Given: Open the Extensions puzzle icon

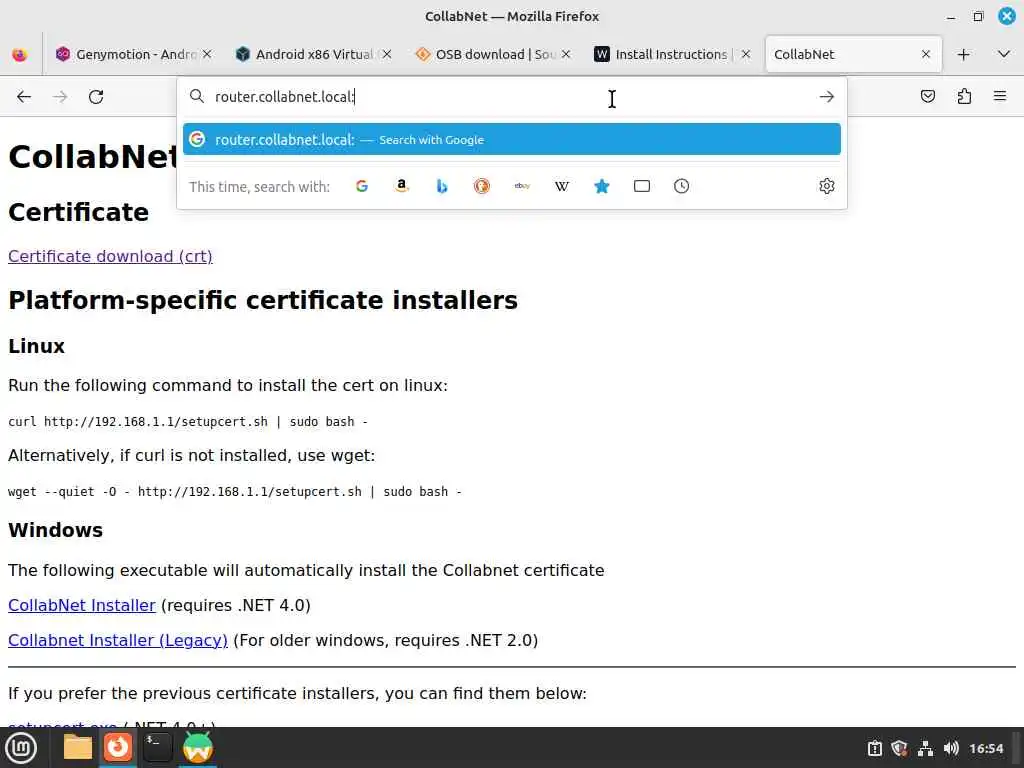Looking at the screenshot, I should click(x=964, y=97).
